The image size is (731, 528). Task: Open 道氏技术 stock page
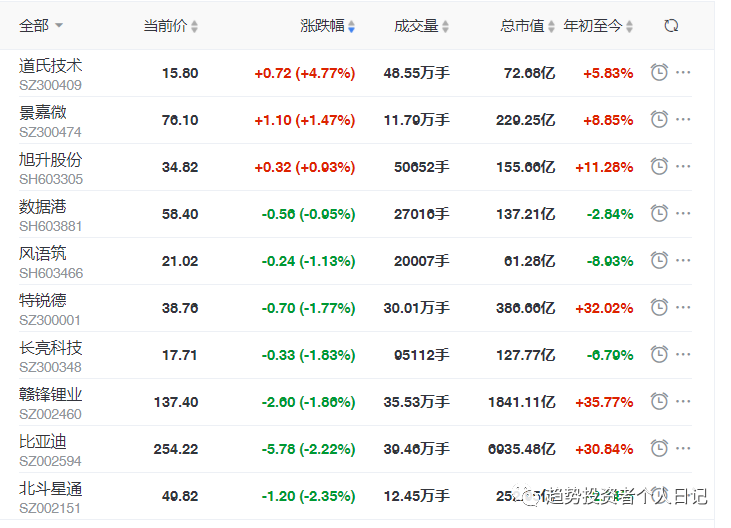tap(50, 65)
